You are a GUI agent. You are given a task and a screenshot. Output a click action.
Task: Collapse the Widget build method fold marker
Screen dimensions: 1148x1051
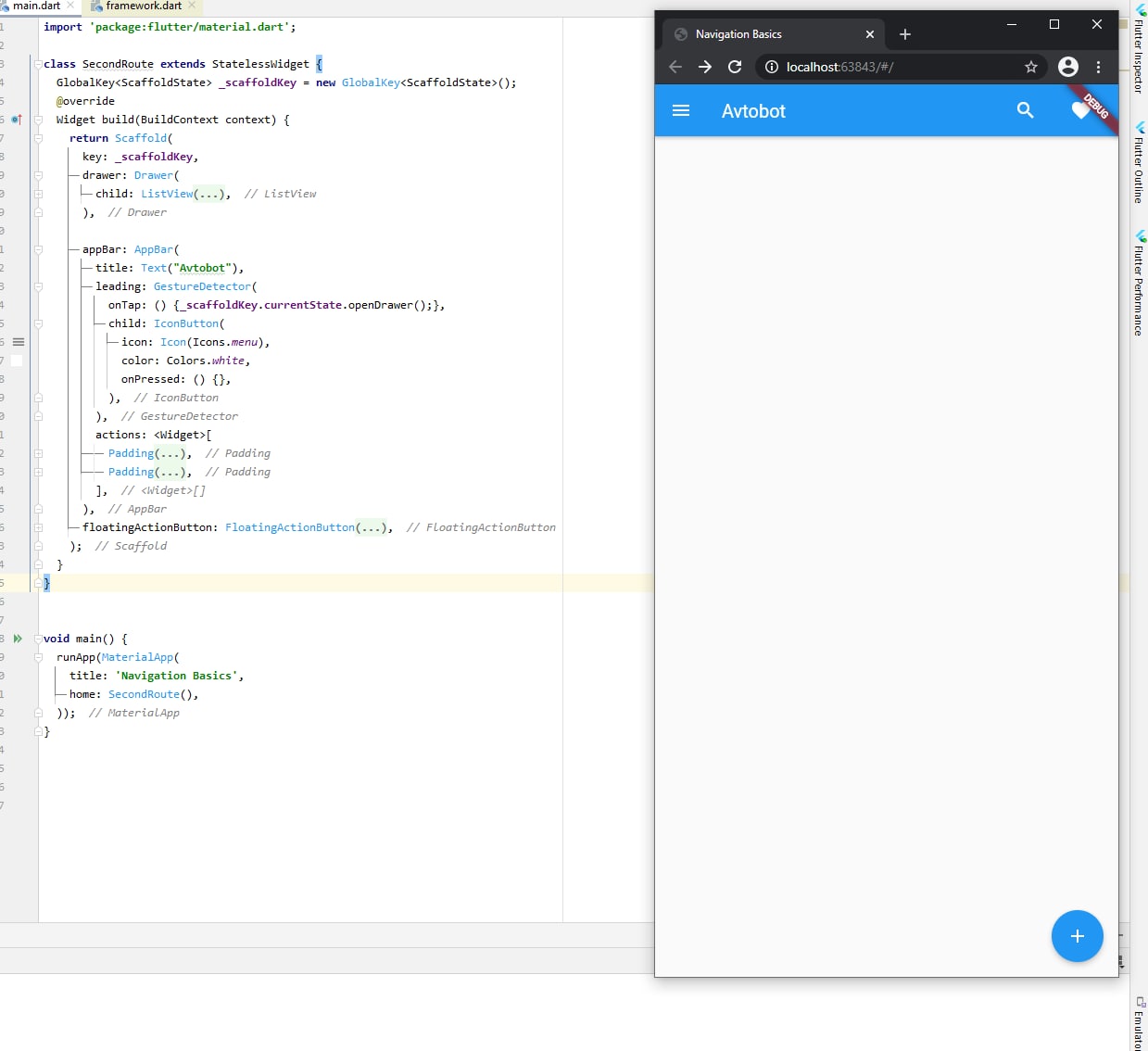[38, 120]
